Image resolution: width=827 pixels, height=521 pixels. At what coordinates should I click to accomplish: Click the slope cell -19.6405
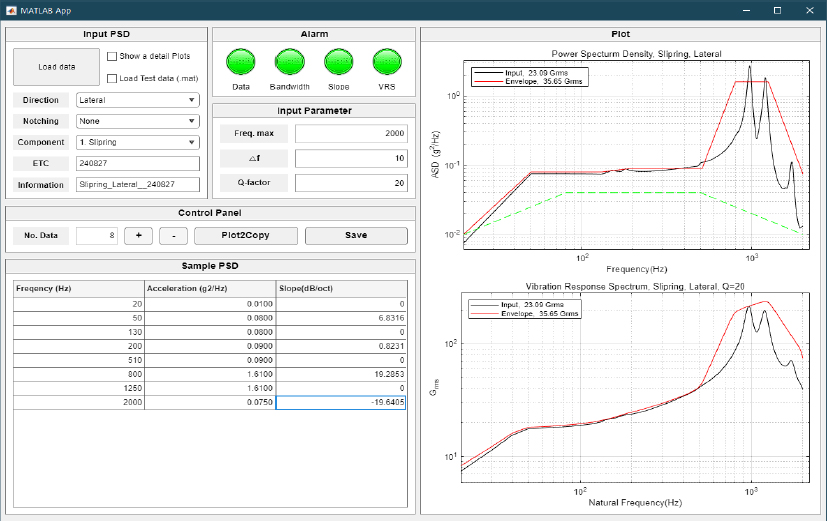[341, 402]
